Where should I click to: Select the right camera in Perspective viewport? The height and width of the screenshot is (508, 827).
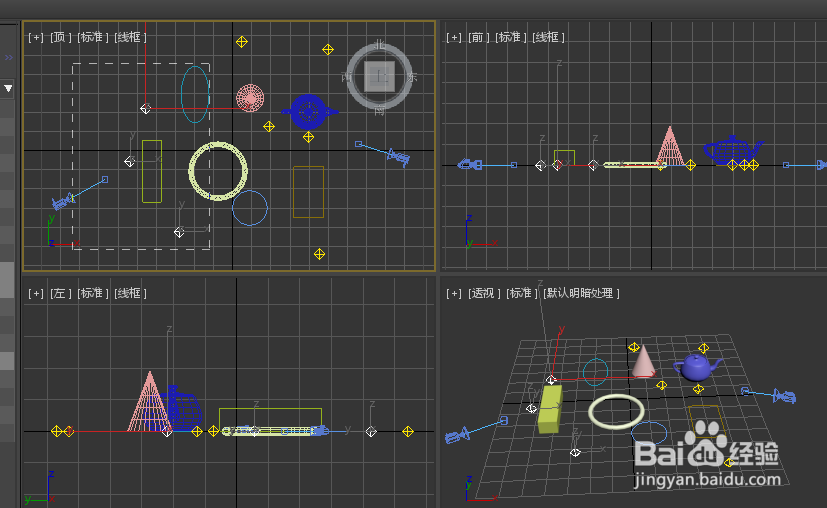tap(784, 396)
